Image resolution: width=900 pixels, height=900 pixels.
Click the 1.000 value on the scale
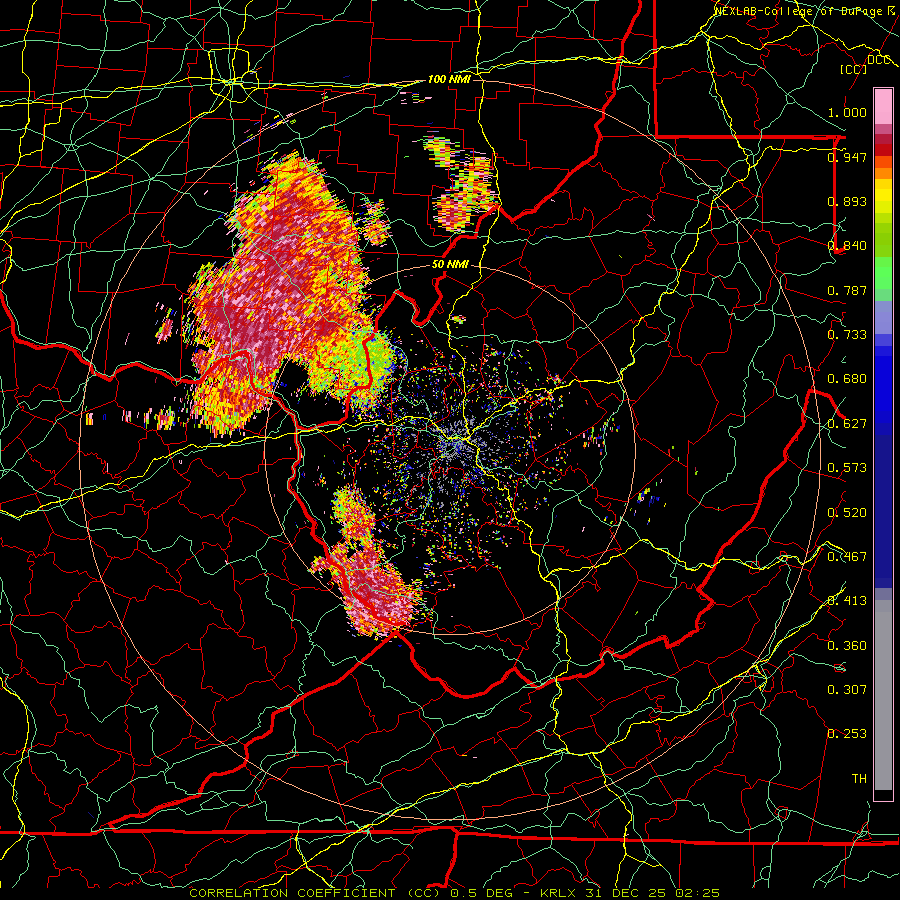(847, 112)
